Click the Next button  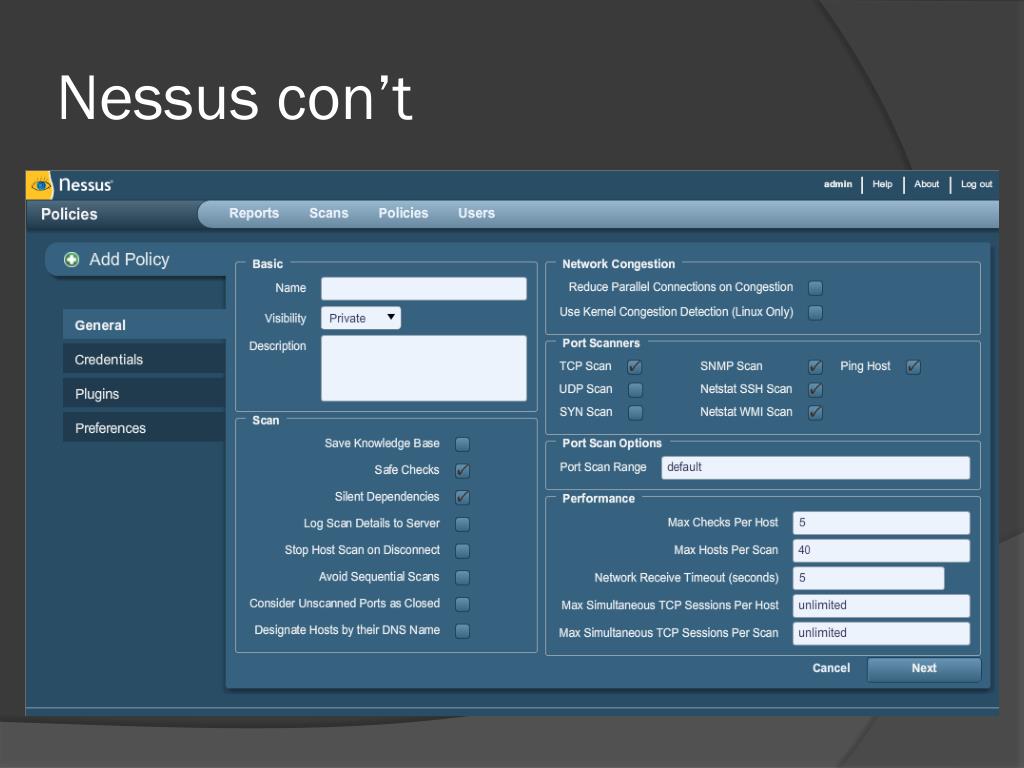coord(923,669)
